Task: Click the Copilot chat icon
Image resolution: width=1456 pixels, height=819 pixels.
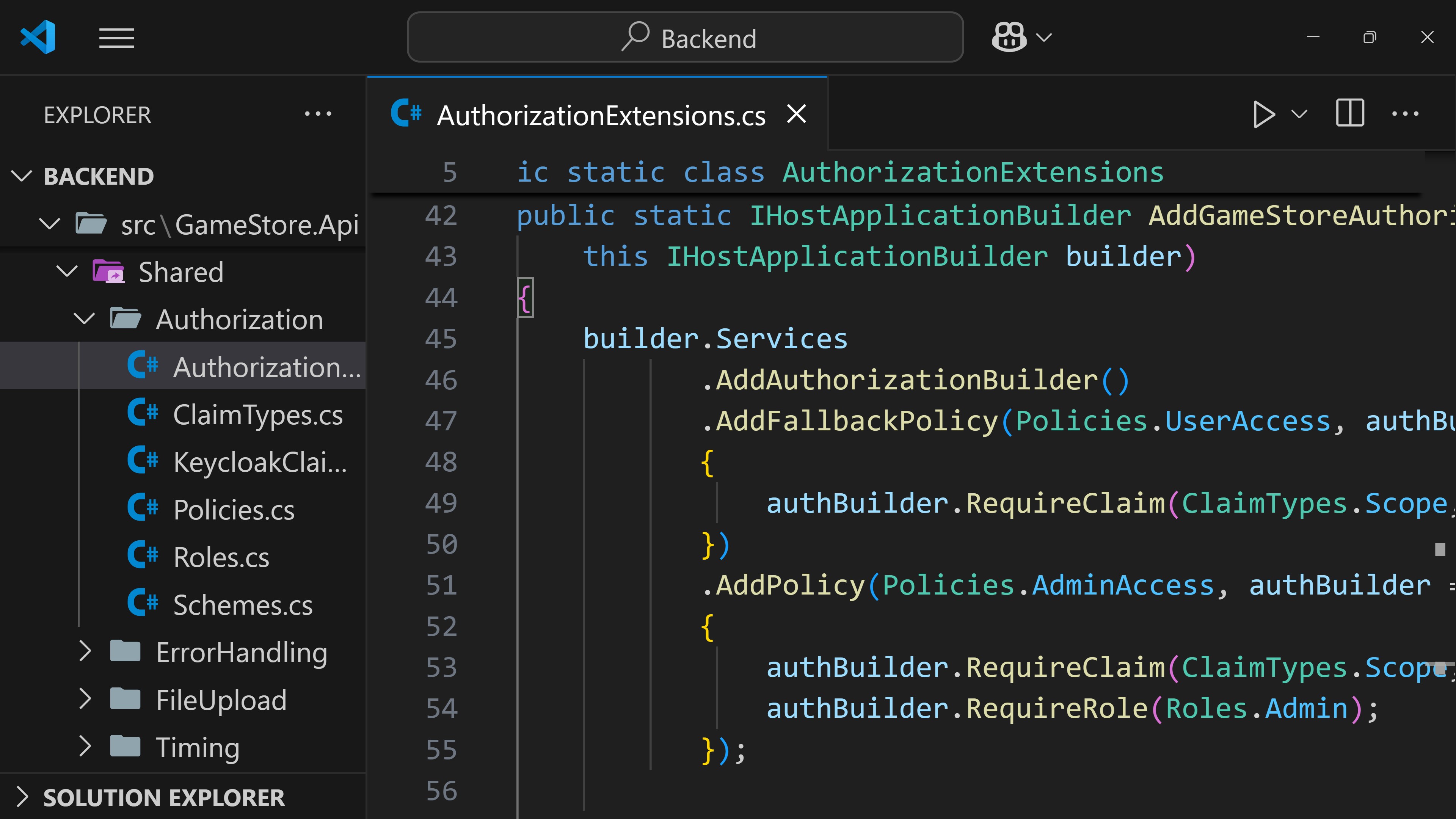Action: (x=1009, y=37)
